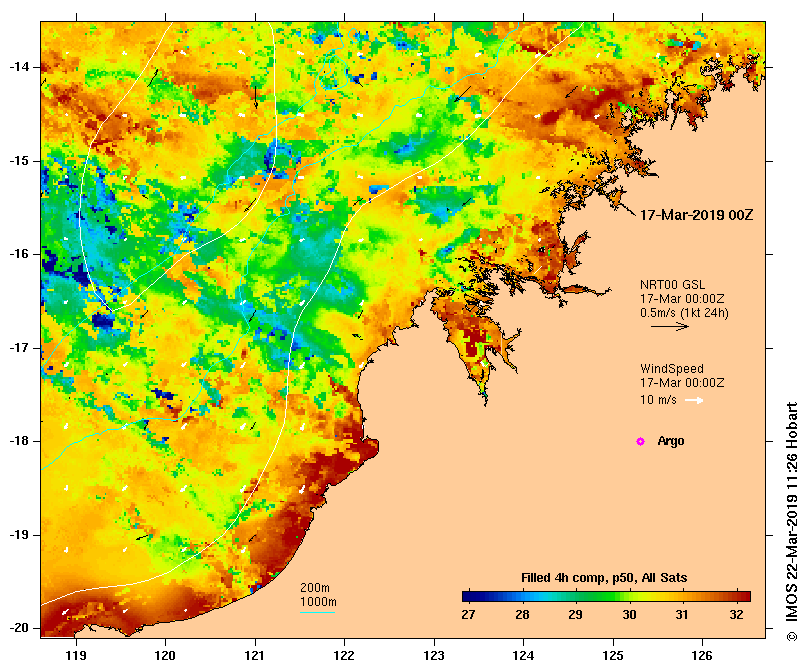Click the '17-Mar-2019 00Z' date label
Viewport: 809px width, 672px height.
(x=697, y=215)
